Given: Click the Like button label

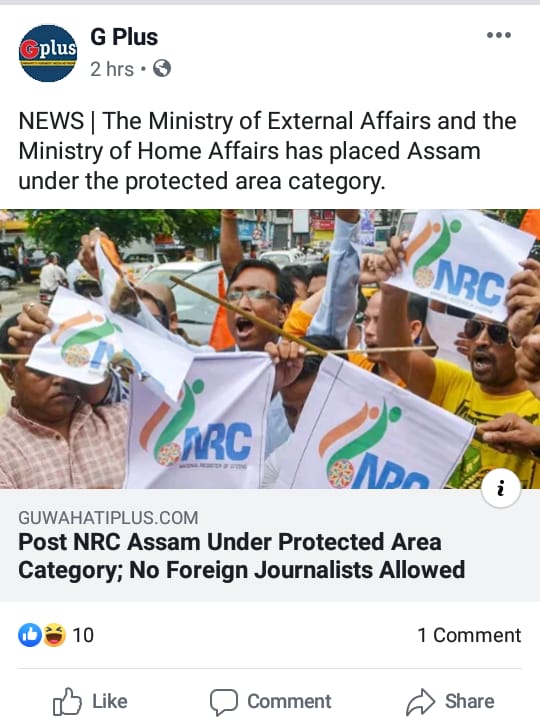Looking at the screenshot, I should (x=110, y=701).
